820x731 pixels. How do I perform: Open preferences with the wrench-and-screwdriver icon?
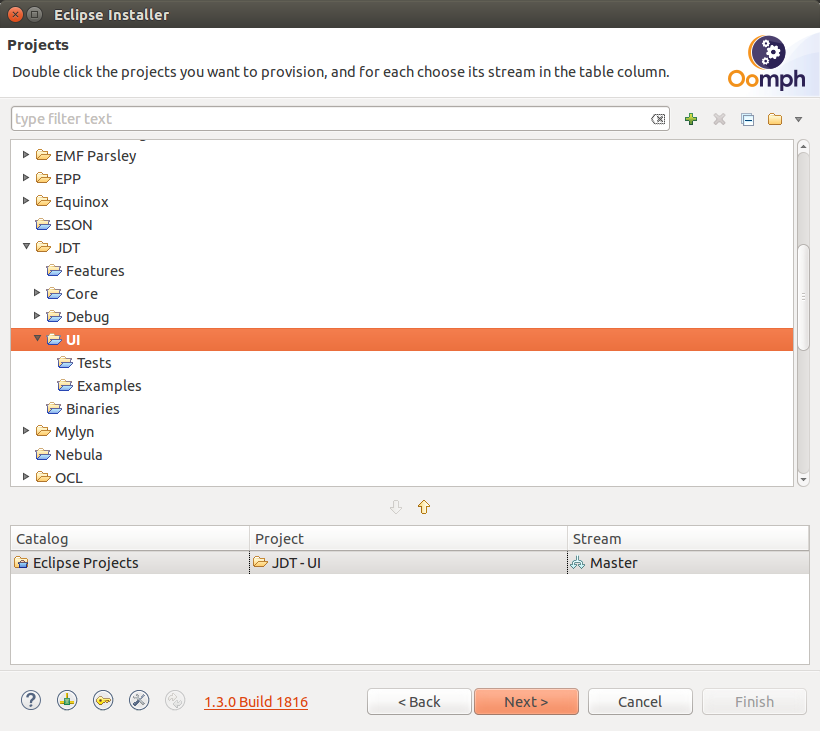click(139, 700)
